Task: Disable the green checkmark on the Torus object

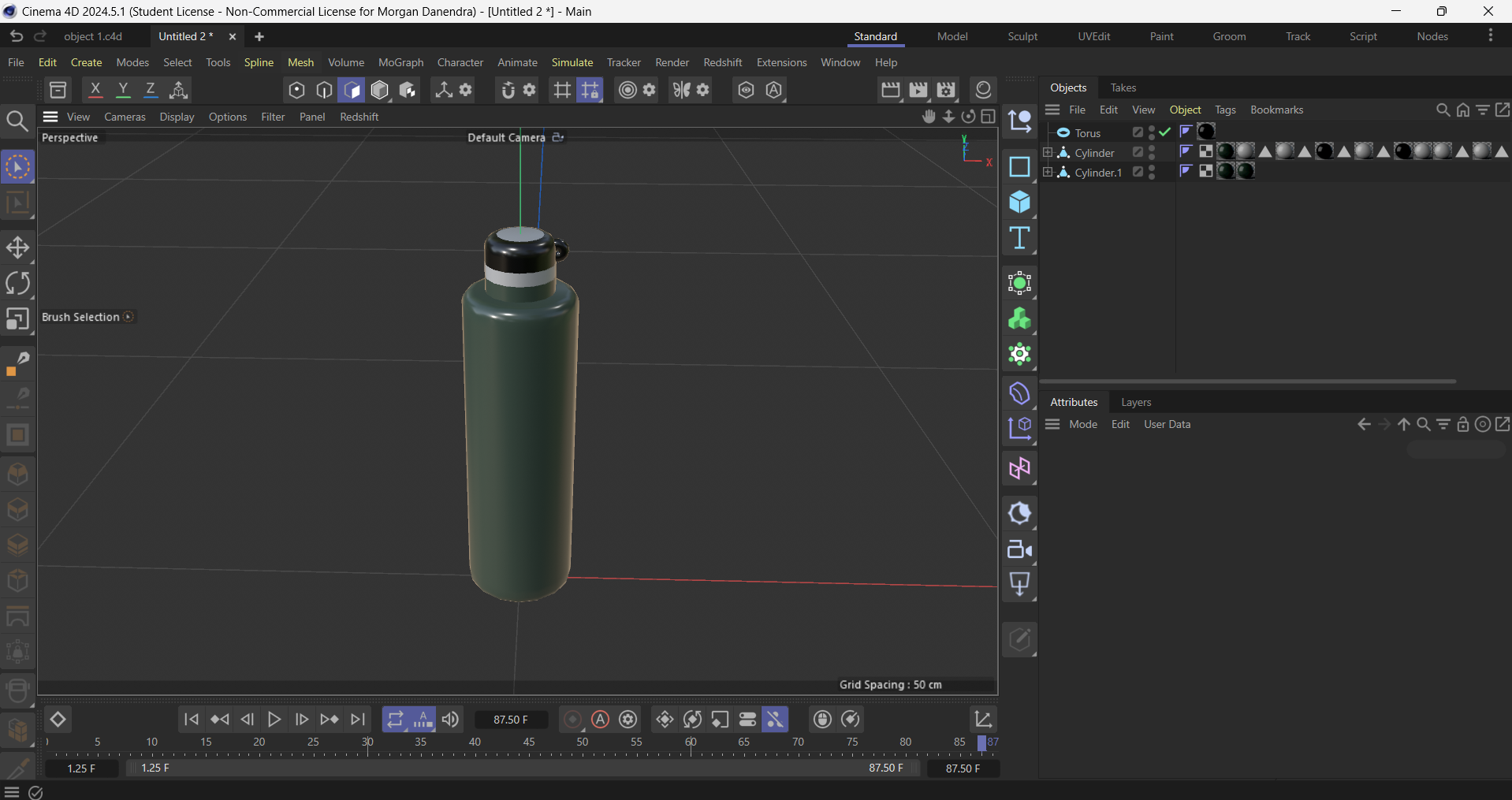Action: coord(1164,132)
